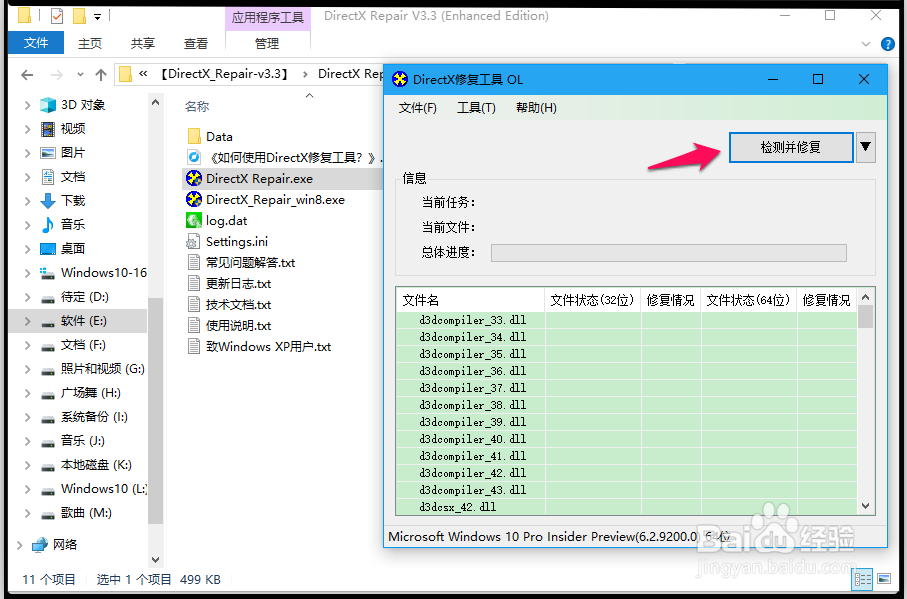The image size is (907, 599).
Task: Click scroll up arrow in file list
Action: (x=865, y=297)
